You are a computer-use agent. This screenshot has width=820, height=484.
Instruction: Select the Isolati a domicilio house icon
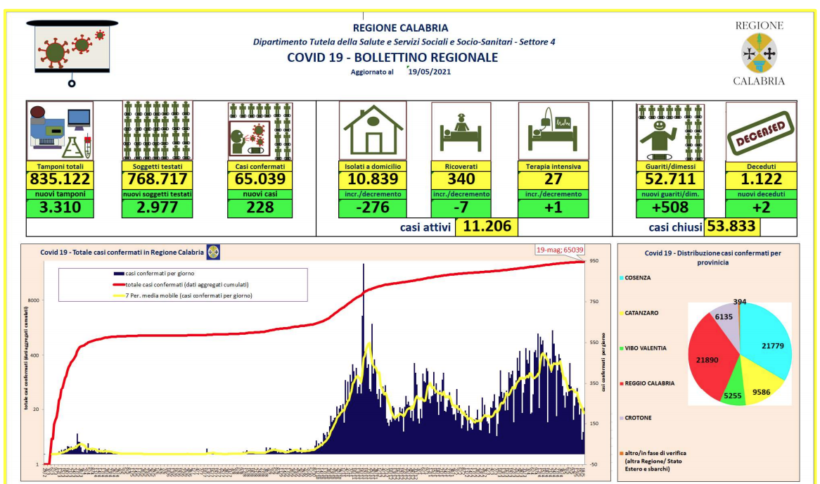pos(372,130)
